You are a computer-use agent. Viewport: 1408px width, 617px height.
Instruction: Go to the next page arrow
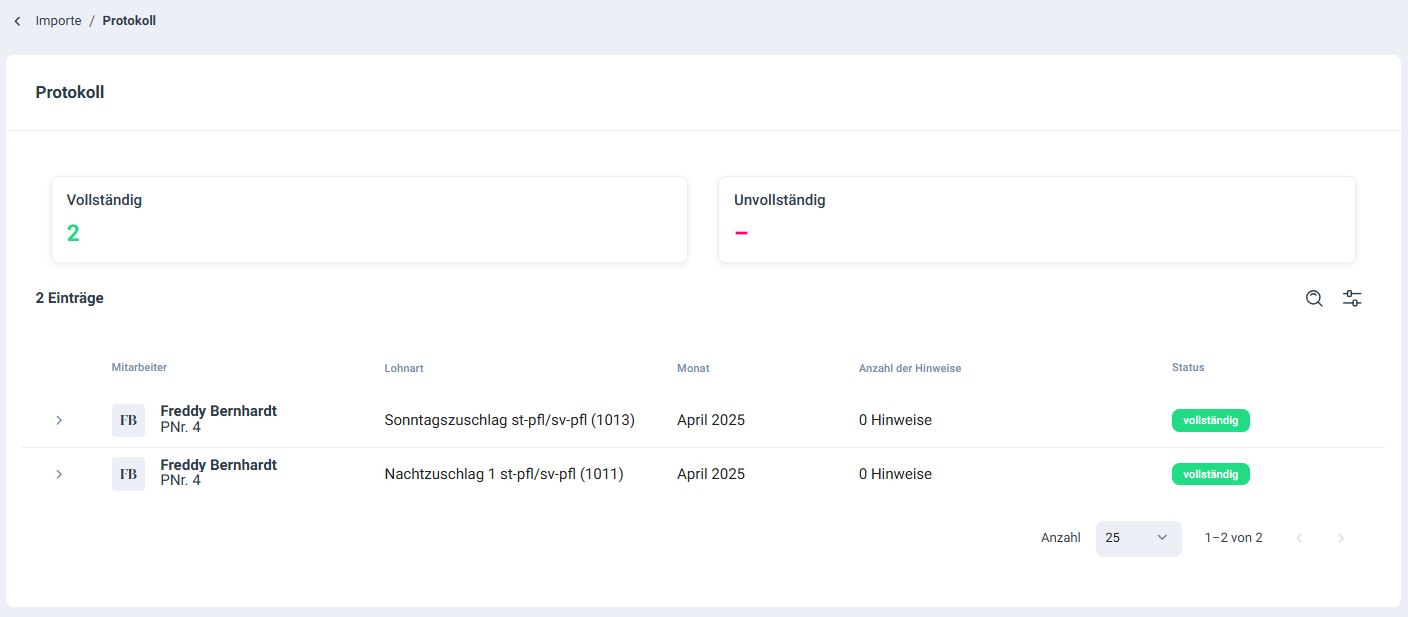pyautogui.click(x=1341, y=538)
